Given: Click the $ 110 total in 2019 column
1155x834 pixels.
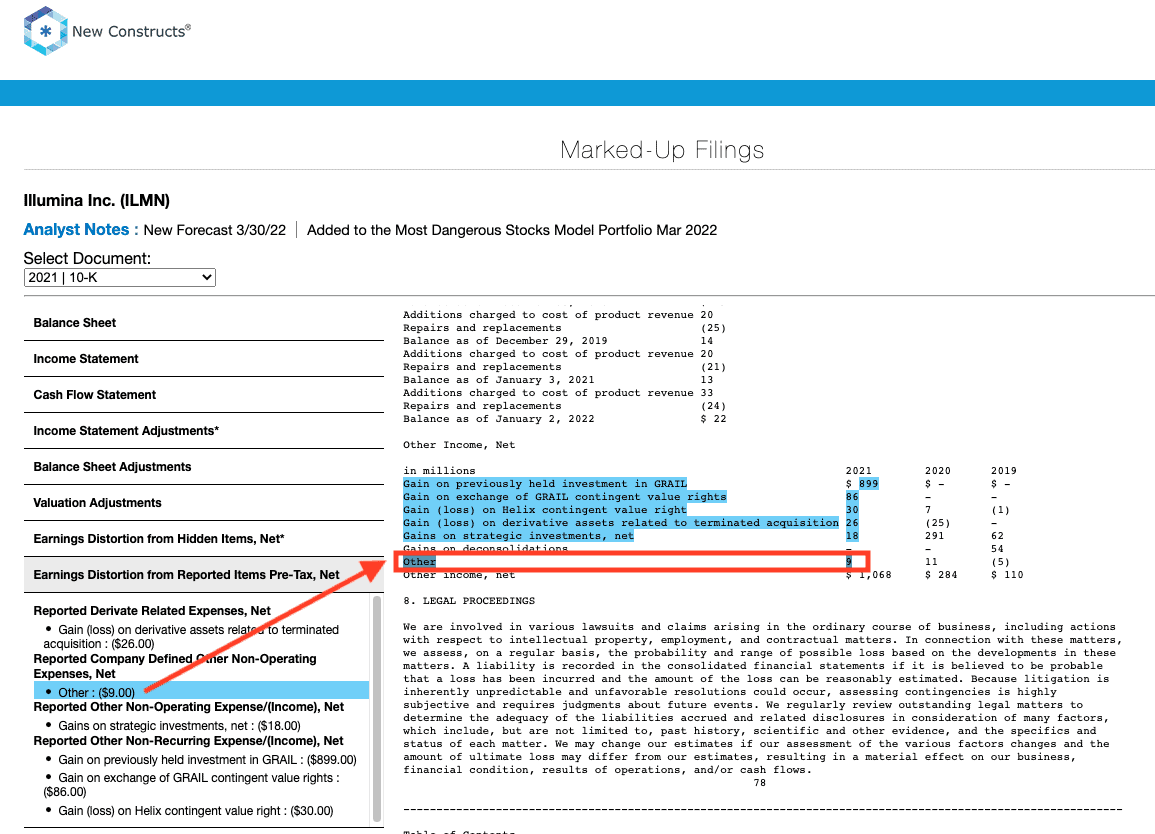Looking at the screenshot, I should [x=1007, y=575].
